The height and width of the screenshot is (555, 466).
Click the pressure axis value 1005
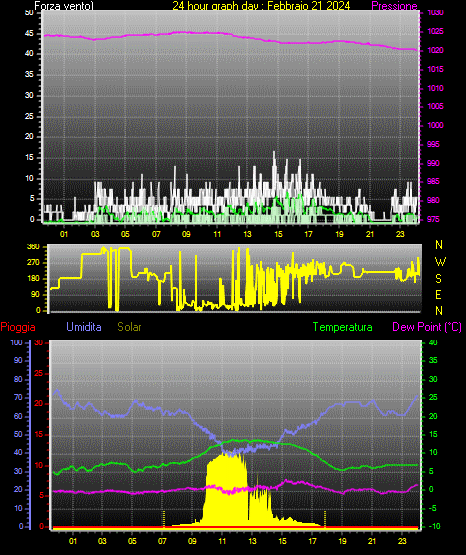[435, 106]
